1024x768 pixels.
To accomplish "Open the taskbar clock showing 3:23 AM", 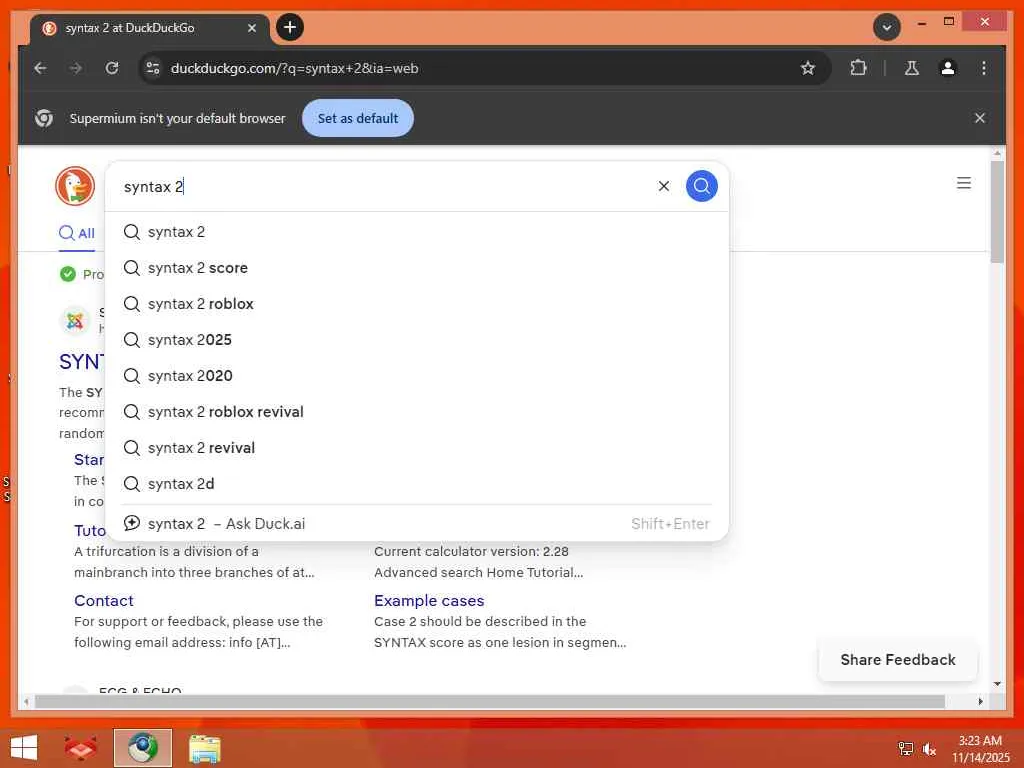I will click(980, 749).
